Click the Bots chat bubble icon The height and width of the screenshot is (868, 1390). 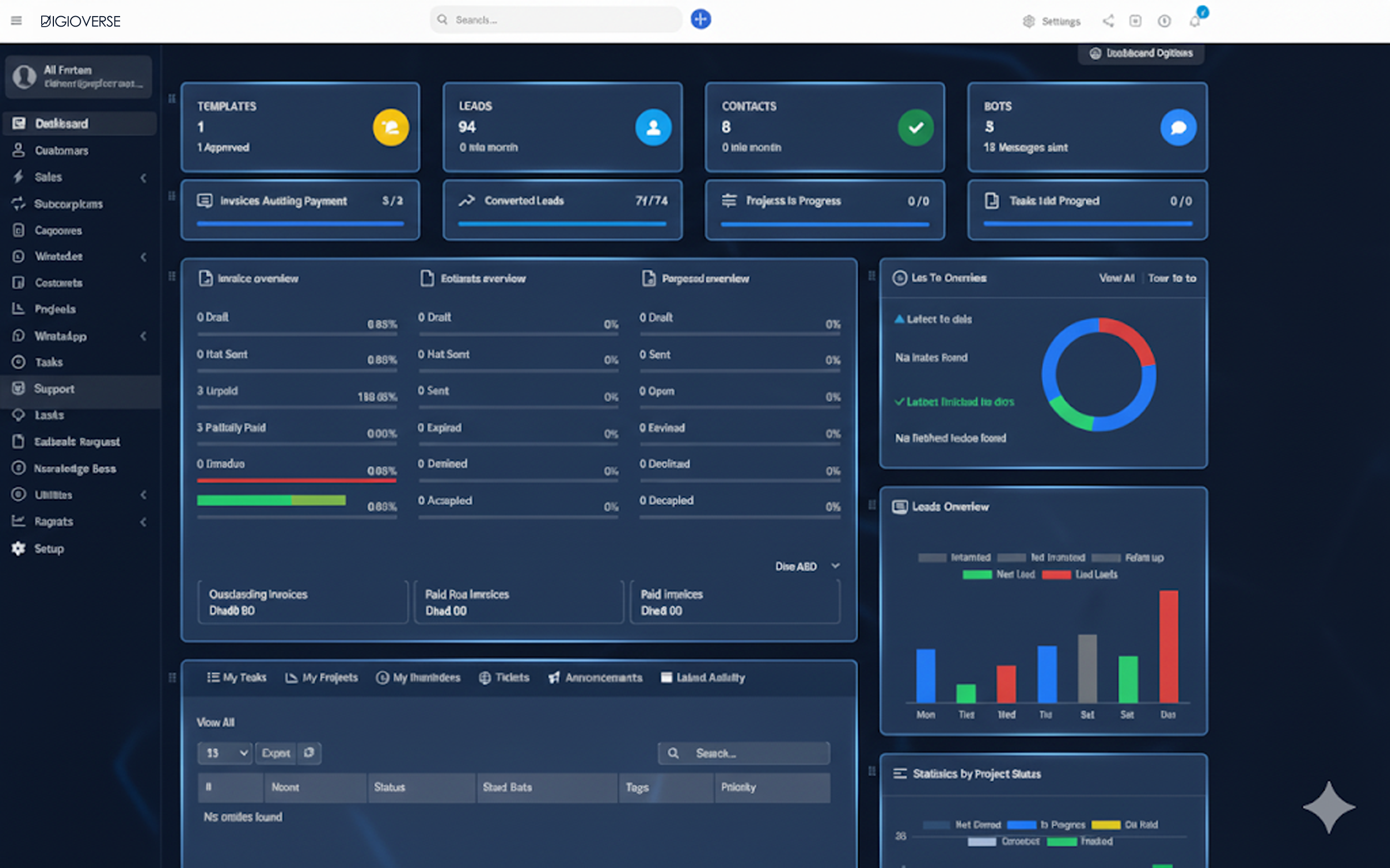(1178, 127)
